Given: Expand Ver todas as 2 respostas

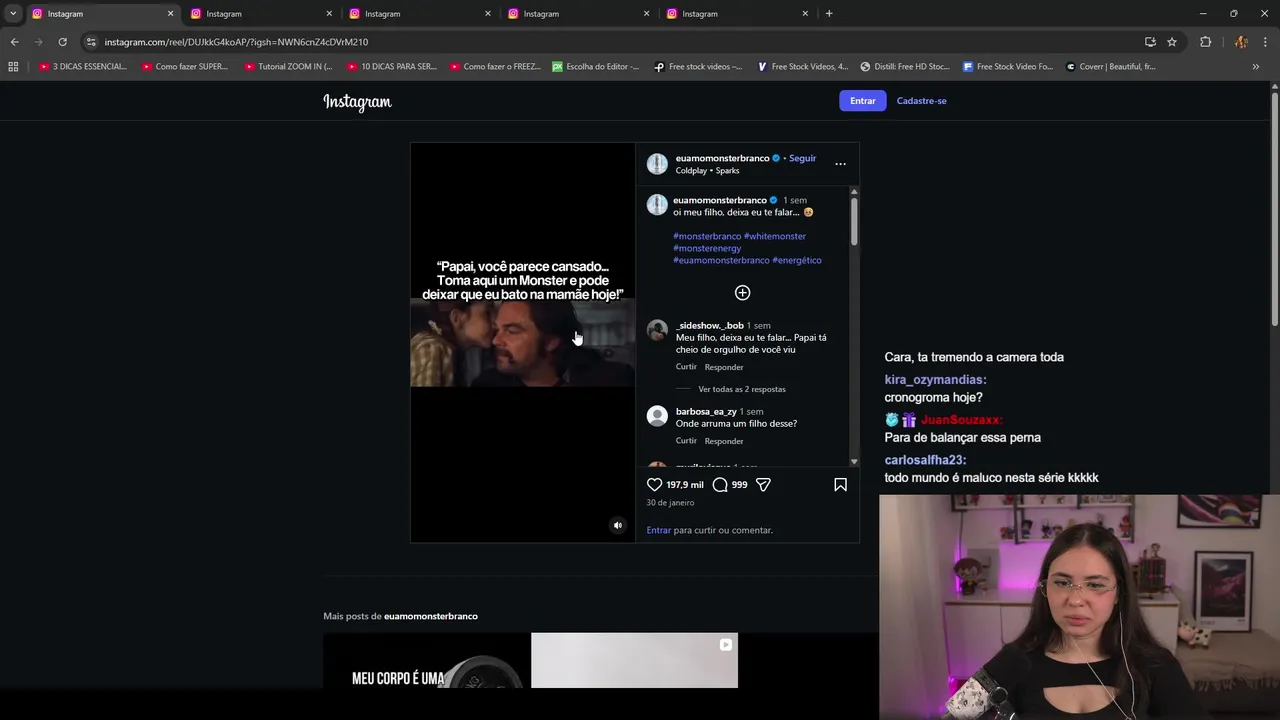Looking at the screenshot, I should (x=742, y=389).
